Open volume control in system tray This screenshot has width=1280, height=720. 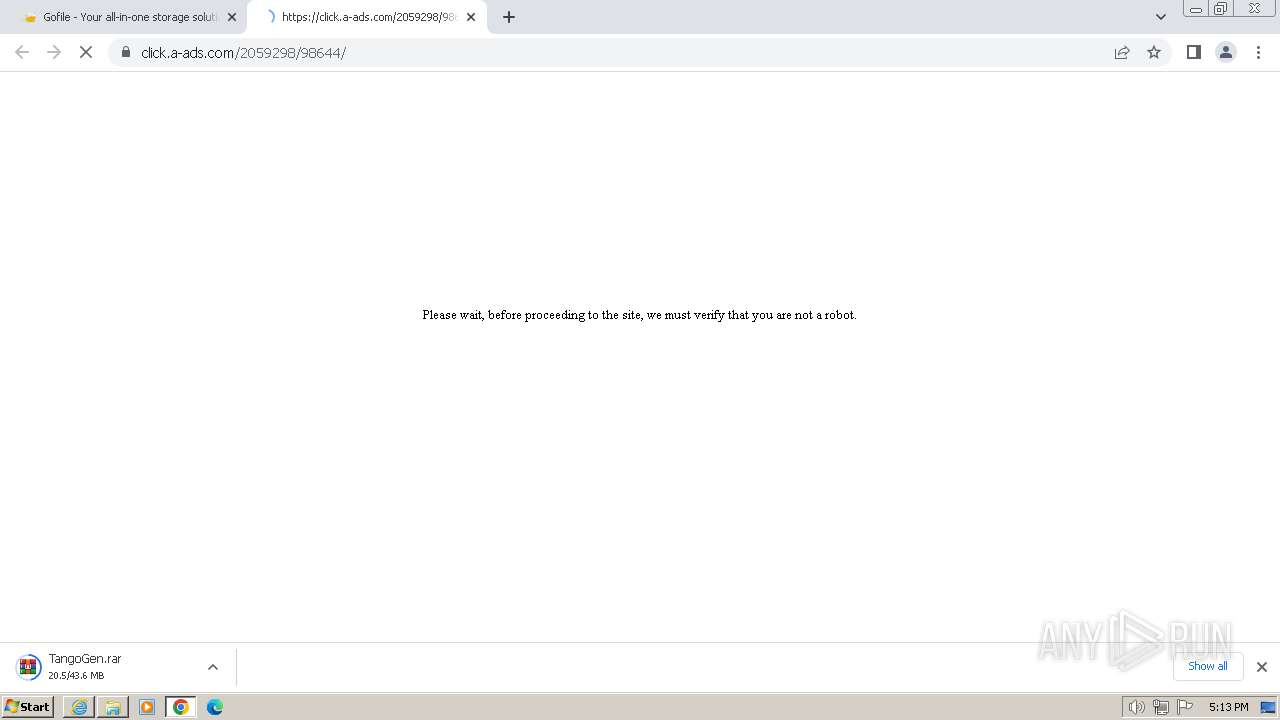1136,707
